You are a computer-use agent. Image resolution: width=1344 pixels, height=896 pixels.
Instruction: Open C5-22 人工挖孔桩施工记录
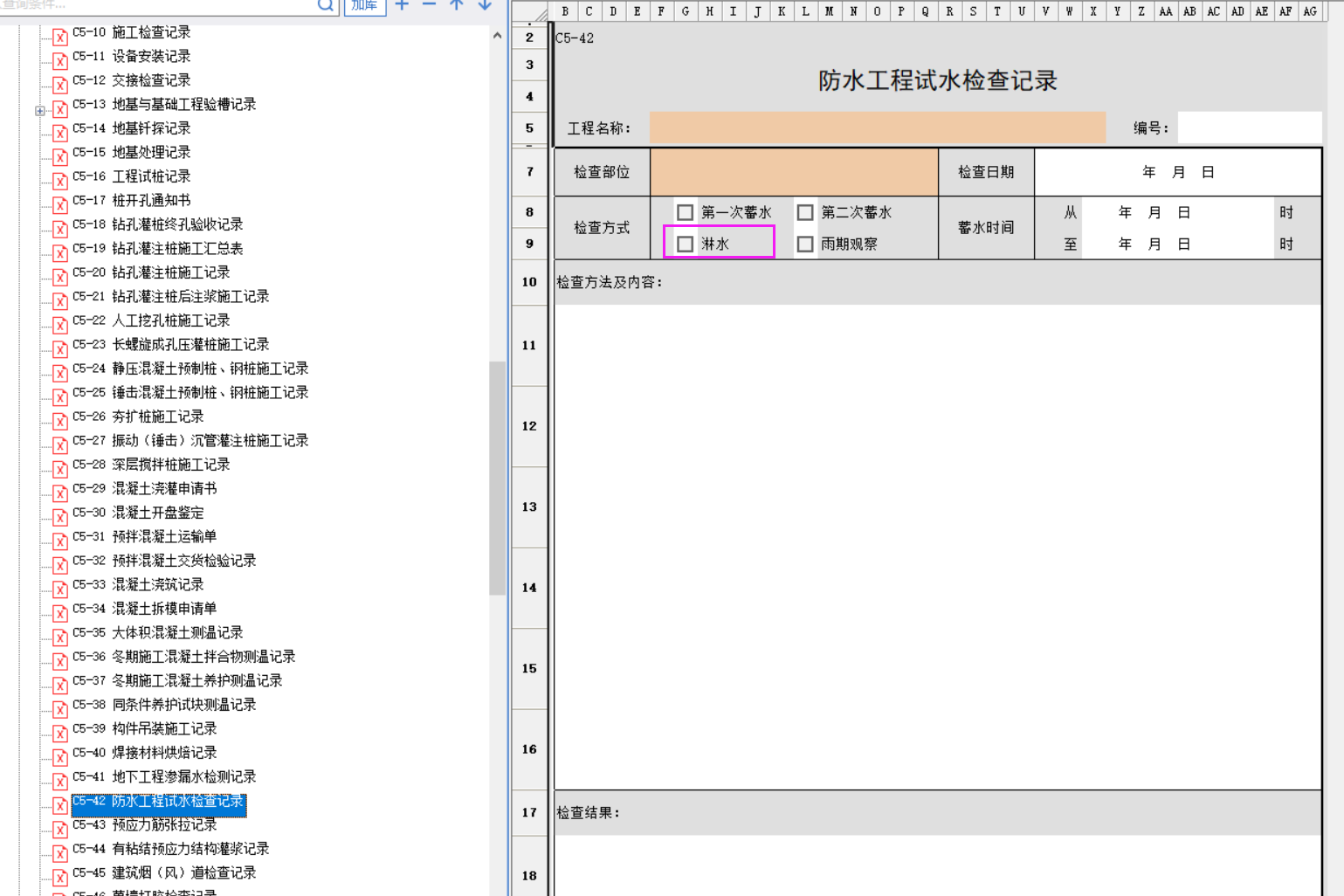point(151,320)
